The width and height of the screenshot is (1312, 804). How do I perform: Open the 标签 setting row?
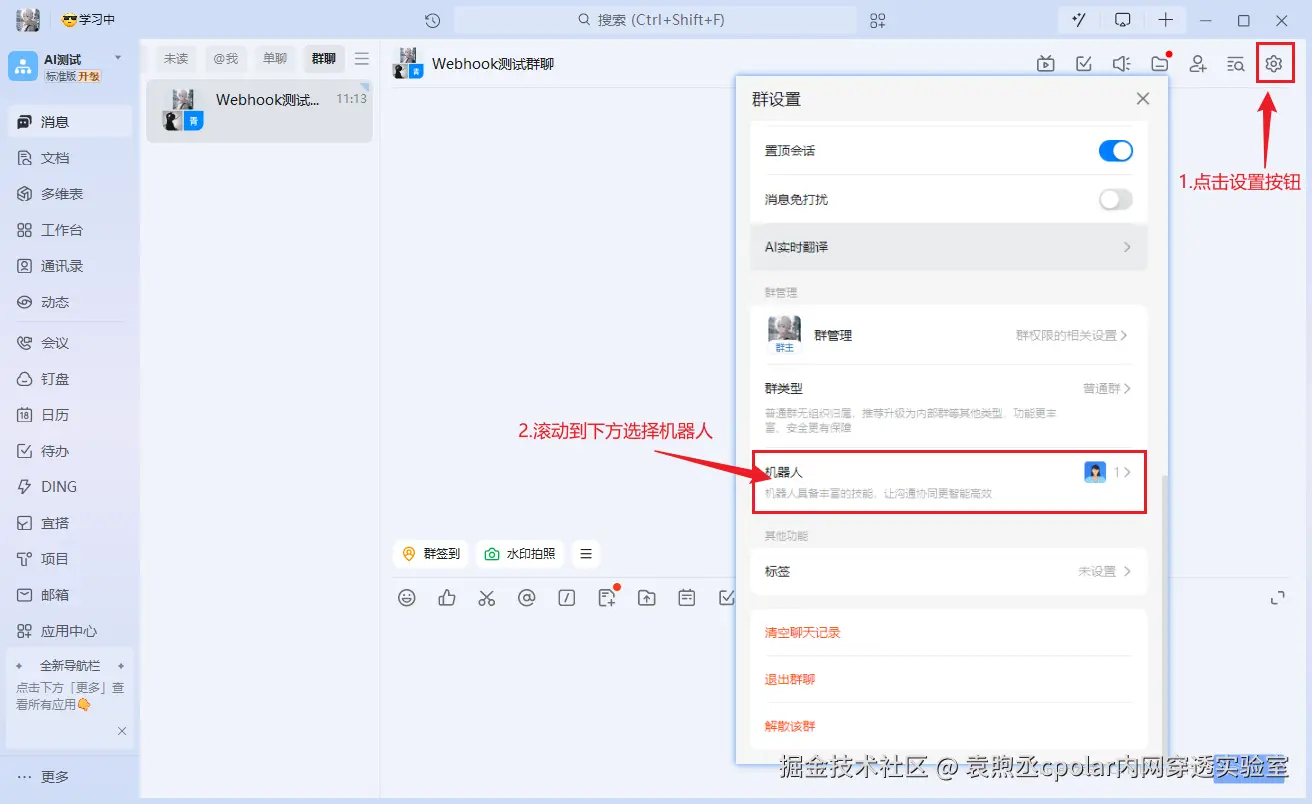[x=949, y=572]
